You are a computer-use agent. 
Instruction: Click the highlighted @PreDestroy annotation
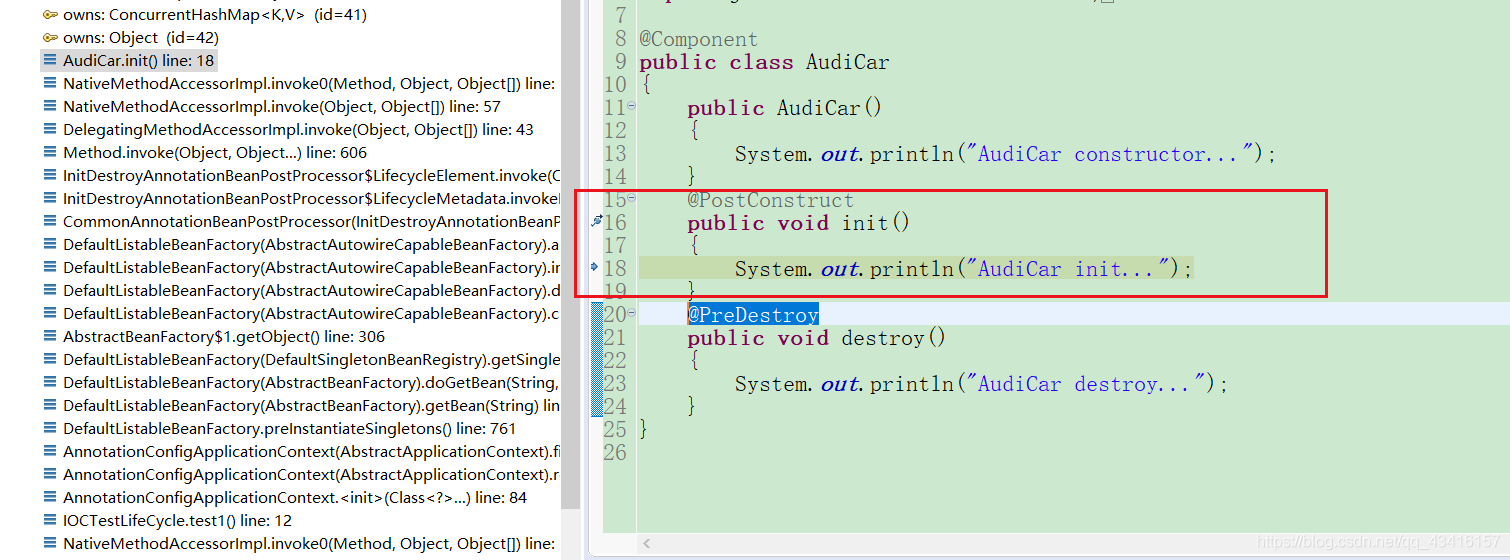click(753, 315)
